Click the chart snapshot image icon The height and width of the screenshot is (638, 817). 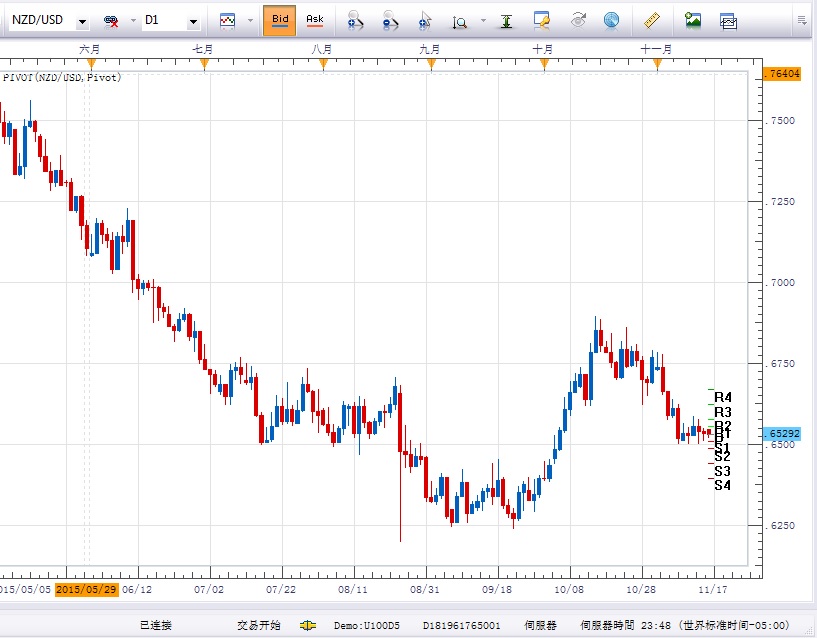click(x=693, y=20)
